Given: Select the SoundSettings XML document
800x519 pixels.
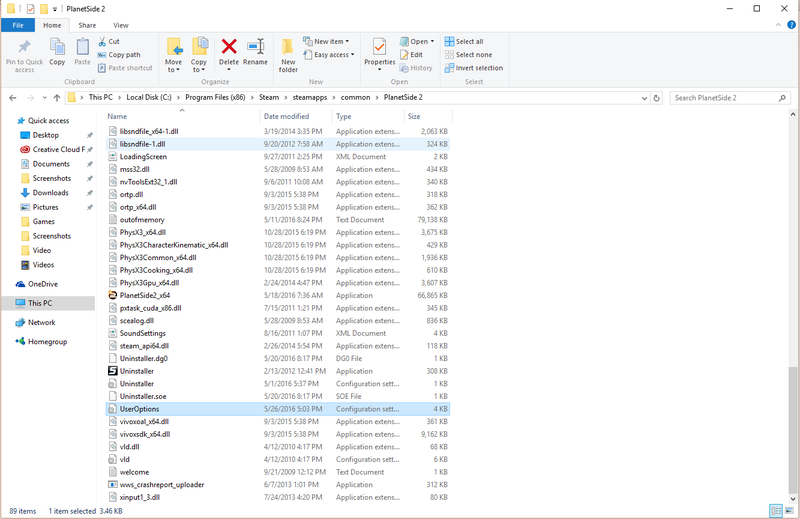Looking at the screenshot, I should click(278, 333).
